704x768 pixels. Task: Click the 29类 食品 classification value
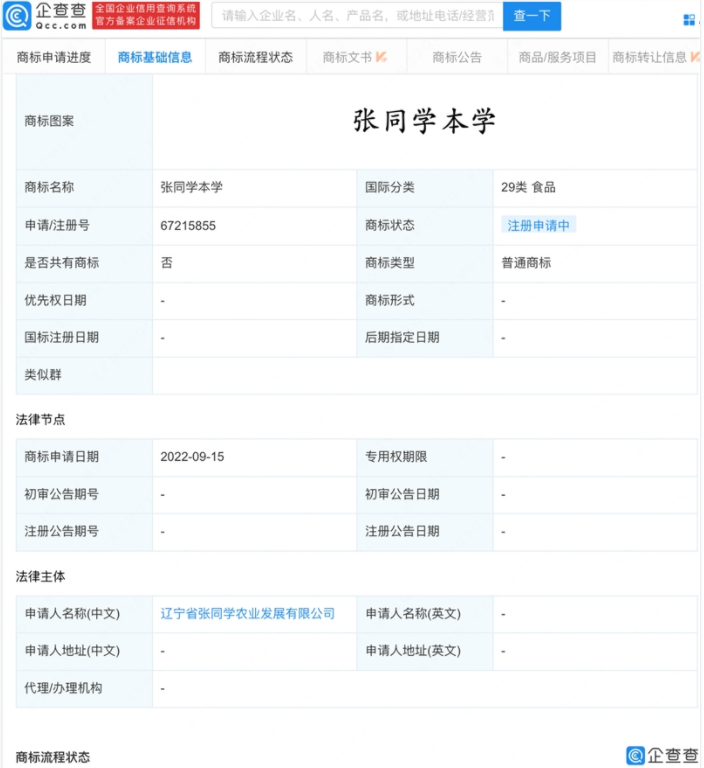[528, 187]
